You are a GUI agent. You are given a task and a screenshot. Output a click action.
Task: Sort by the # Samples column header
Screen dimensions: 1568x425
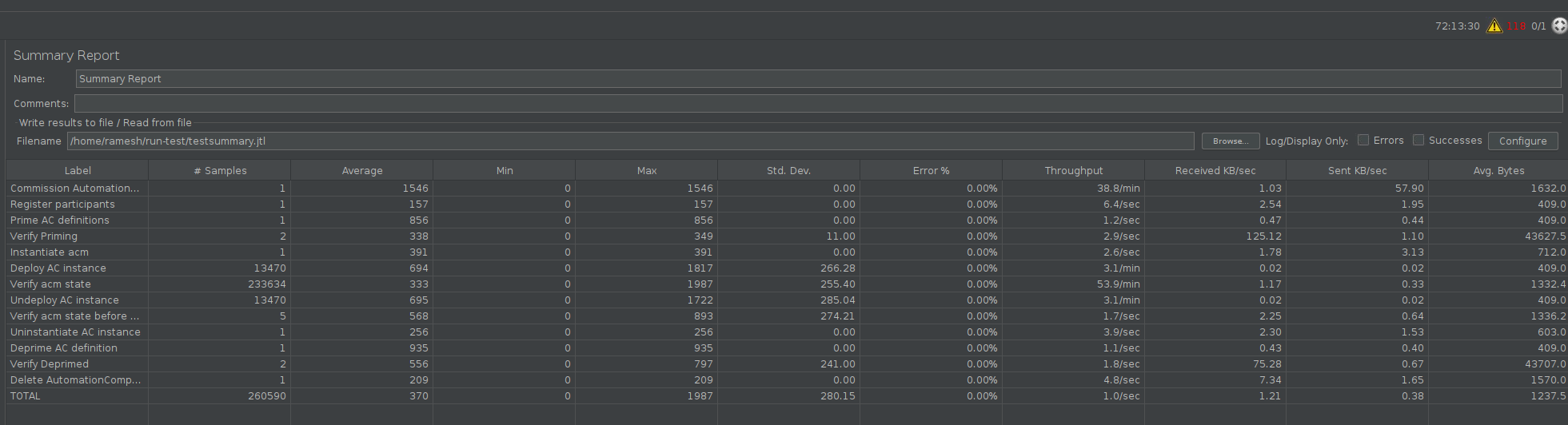(x=220, y=170)
